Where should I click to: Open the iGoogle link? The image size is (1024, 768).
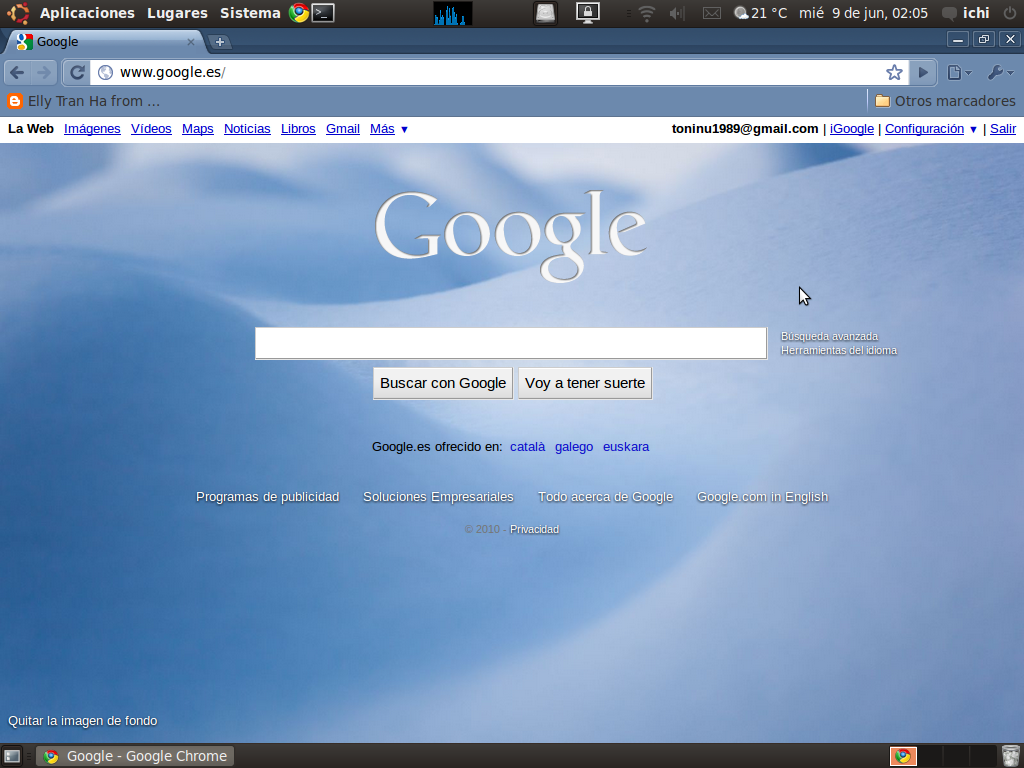[x=852, y=129]
